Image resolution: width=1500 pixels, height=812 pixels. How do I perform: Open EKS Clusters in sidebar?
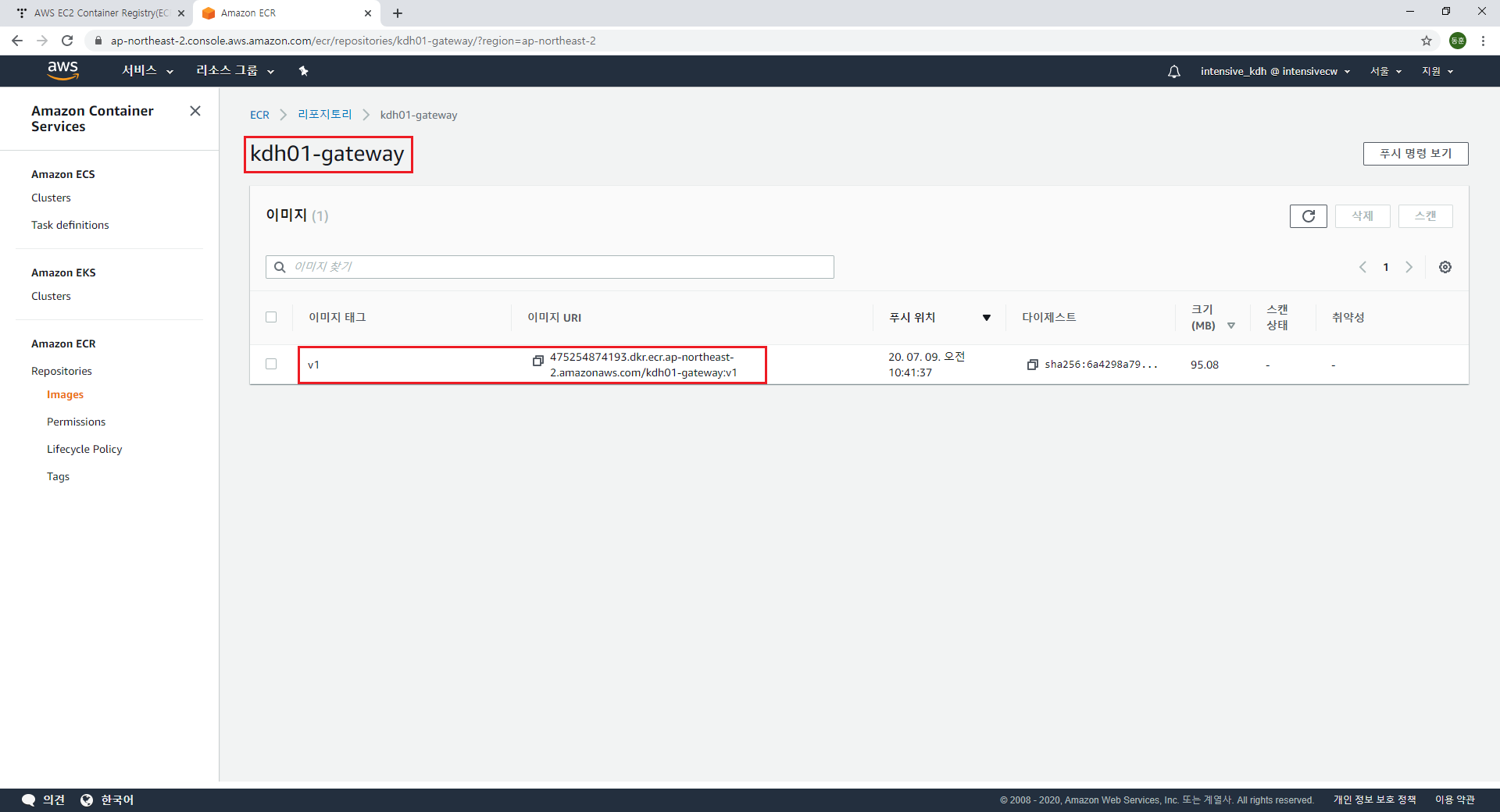51,296
